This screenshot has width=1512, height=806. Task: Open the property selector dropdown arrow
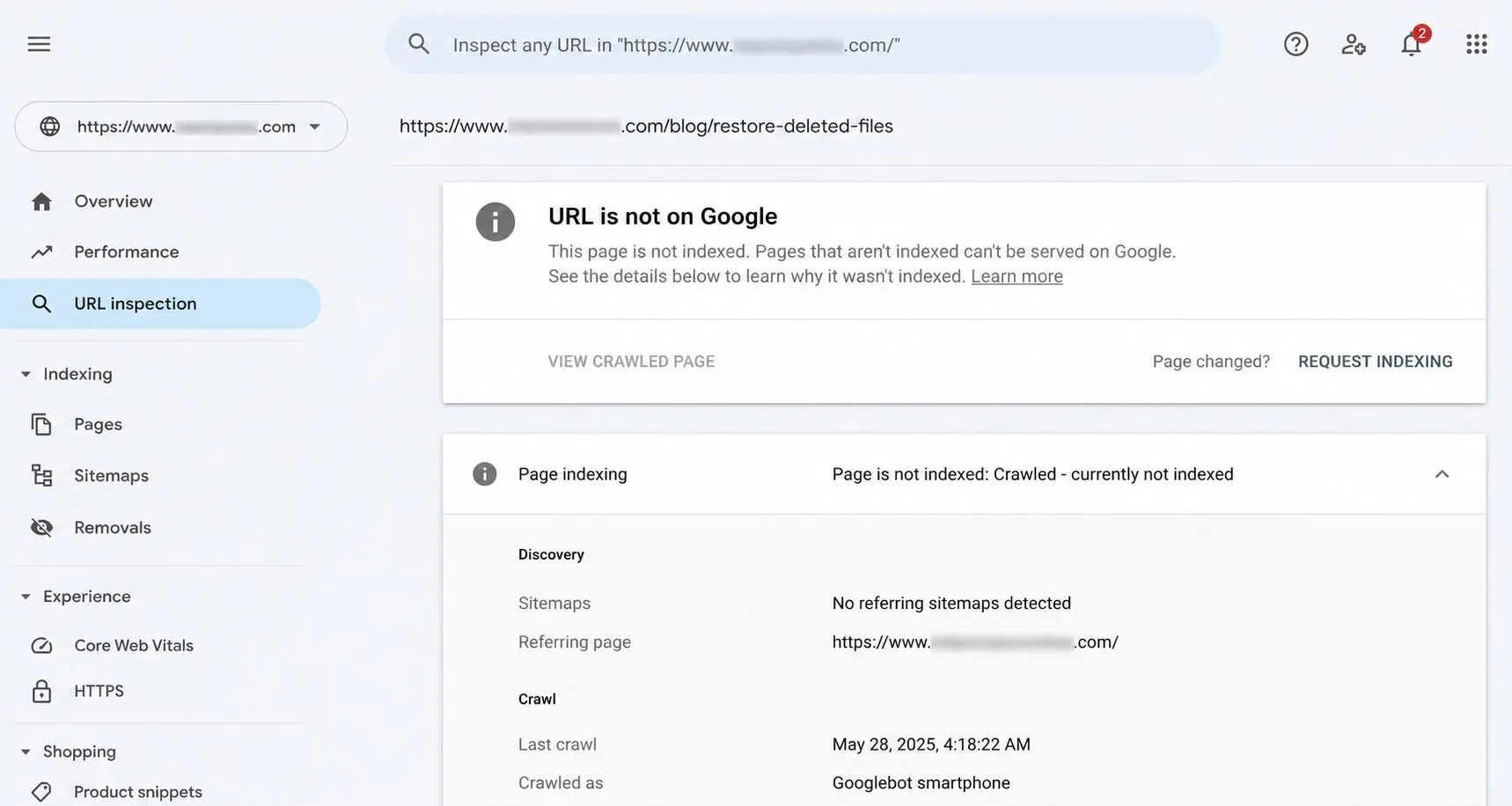click(x=314, y=127)
